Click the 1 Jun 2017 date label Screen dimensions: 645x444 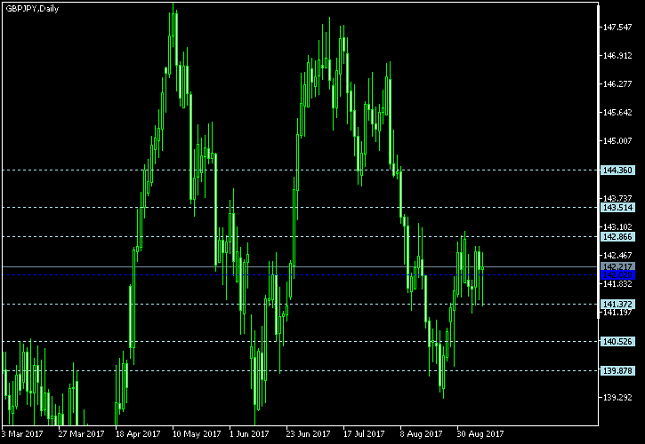pos(249,434)
